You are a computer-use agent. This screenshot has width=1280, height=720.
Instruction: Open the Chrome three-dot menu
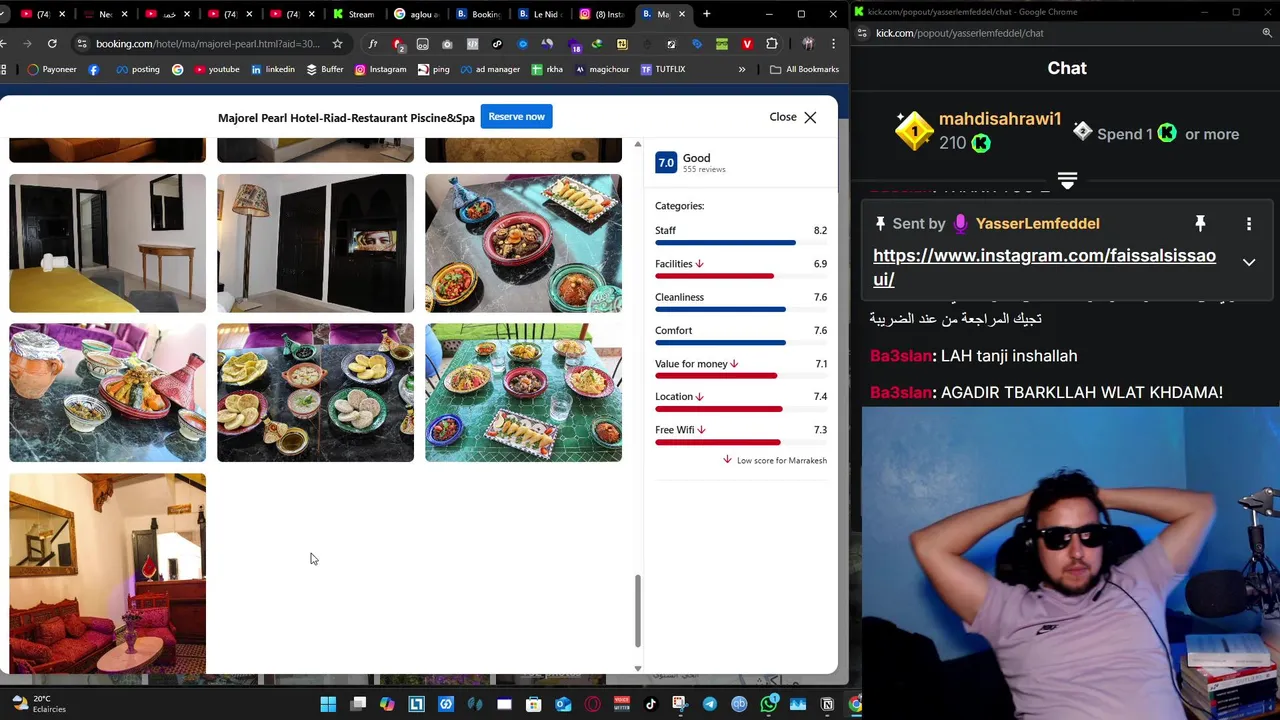click(833, 44)
